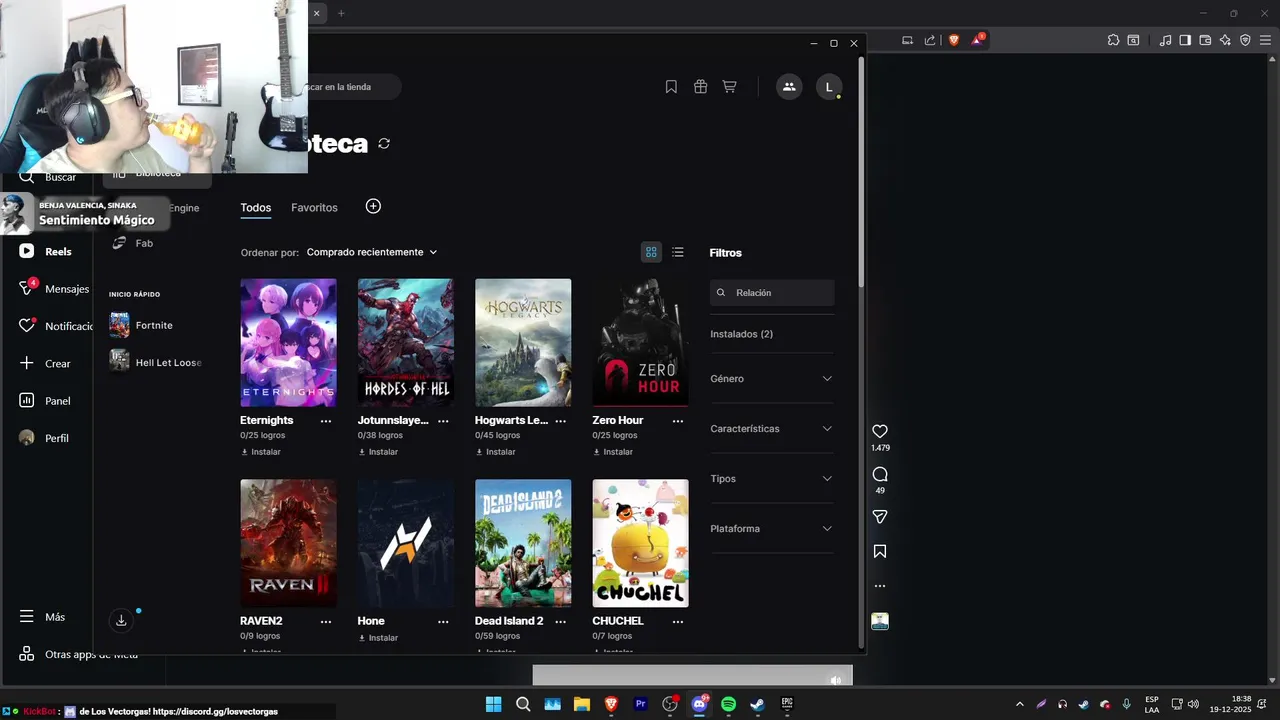Launch Hell Let Loose from quick launch
Viewport: 1280px width, 720px height.
click(x=155, y=362)
